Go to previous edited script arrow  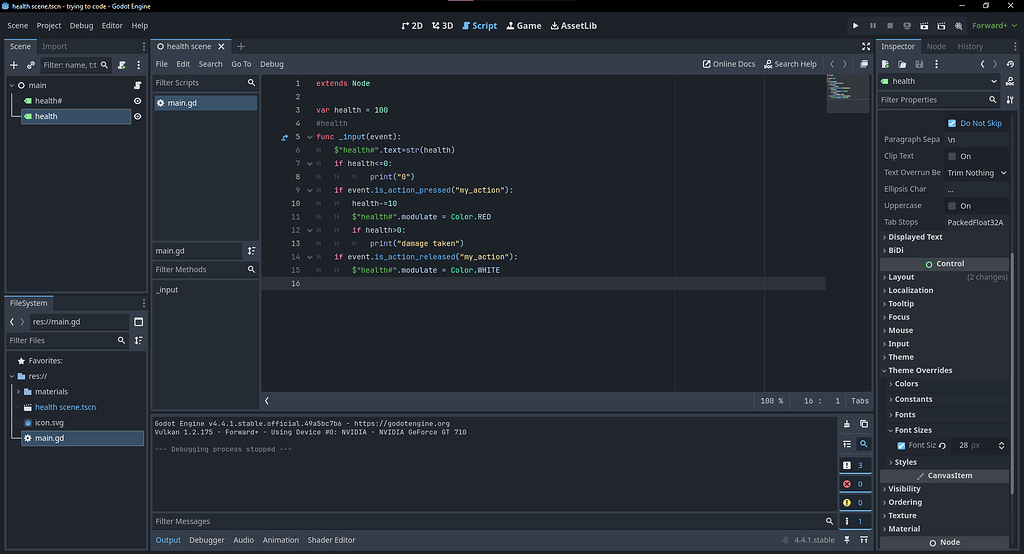(x=832, y=64)
